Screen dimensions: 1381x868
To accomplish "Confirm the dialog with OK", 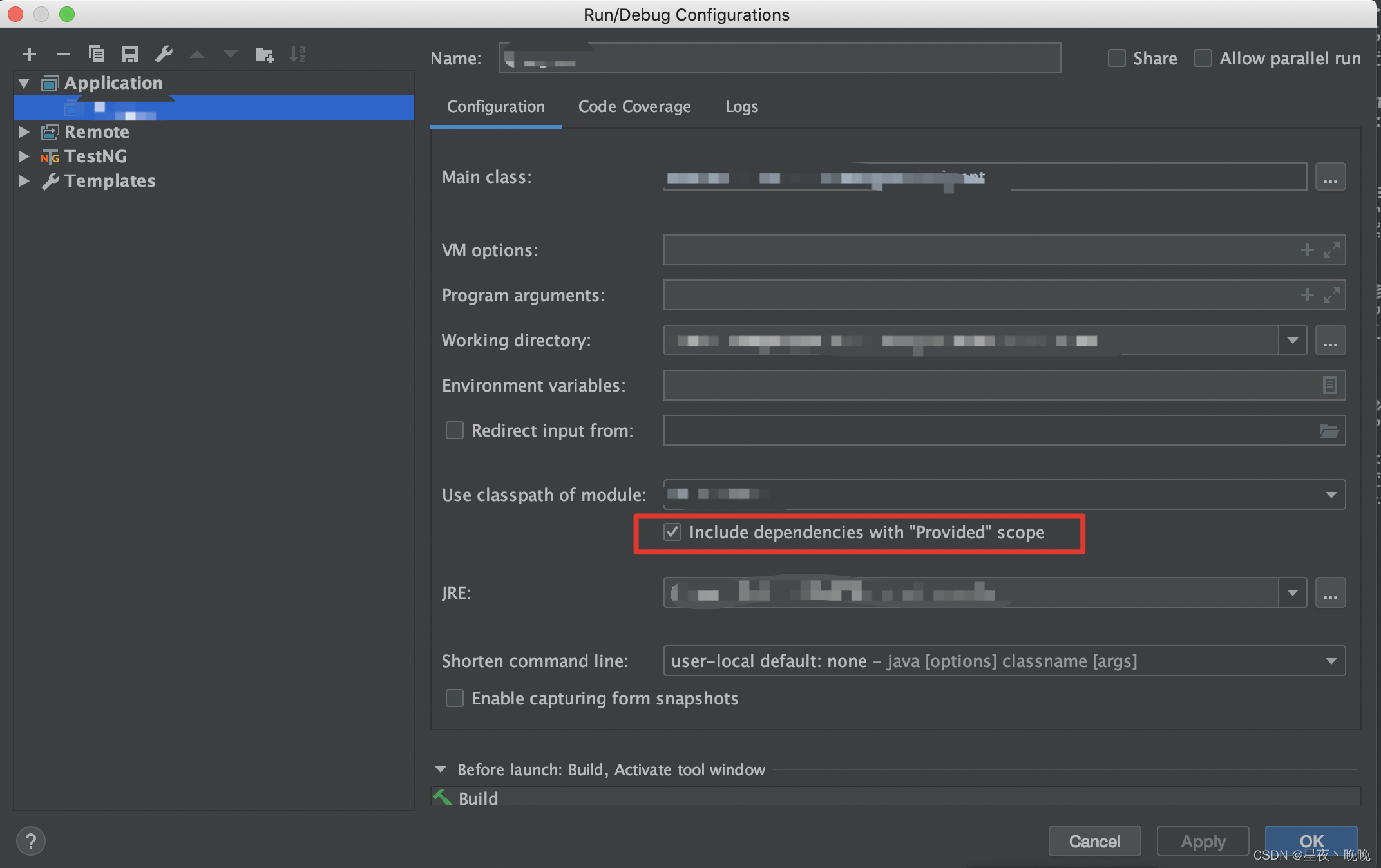I will click(x=1311, y=842).
